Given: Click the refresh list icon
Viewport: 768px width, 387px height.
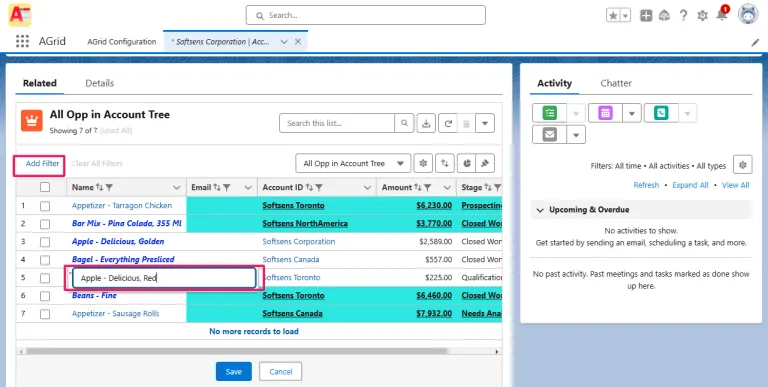Looking at the screenshot, I should click(448, 123).
